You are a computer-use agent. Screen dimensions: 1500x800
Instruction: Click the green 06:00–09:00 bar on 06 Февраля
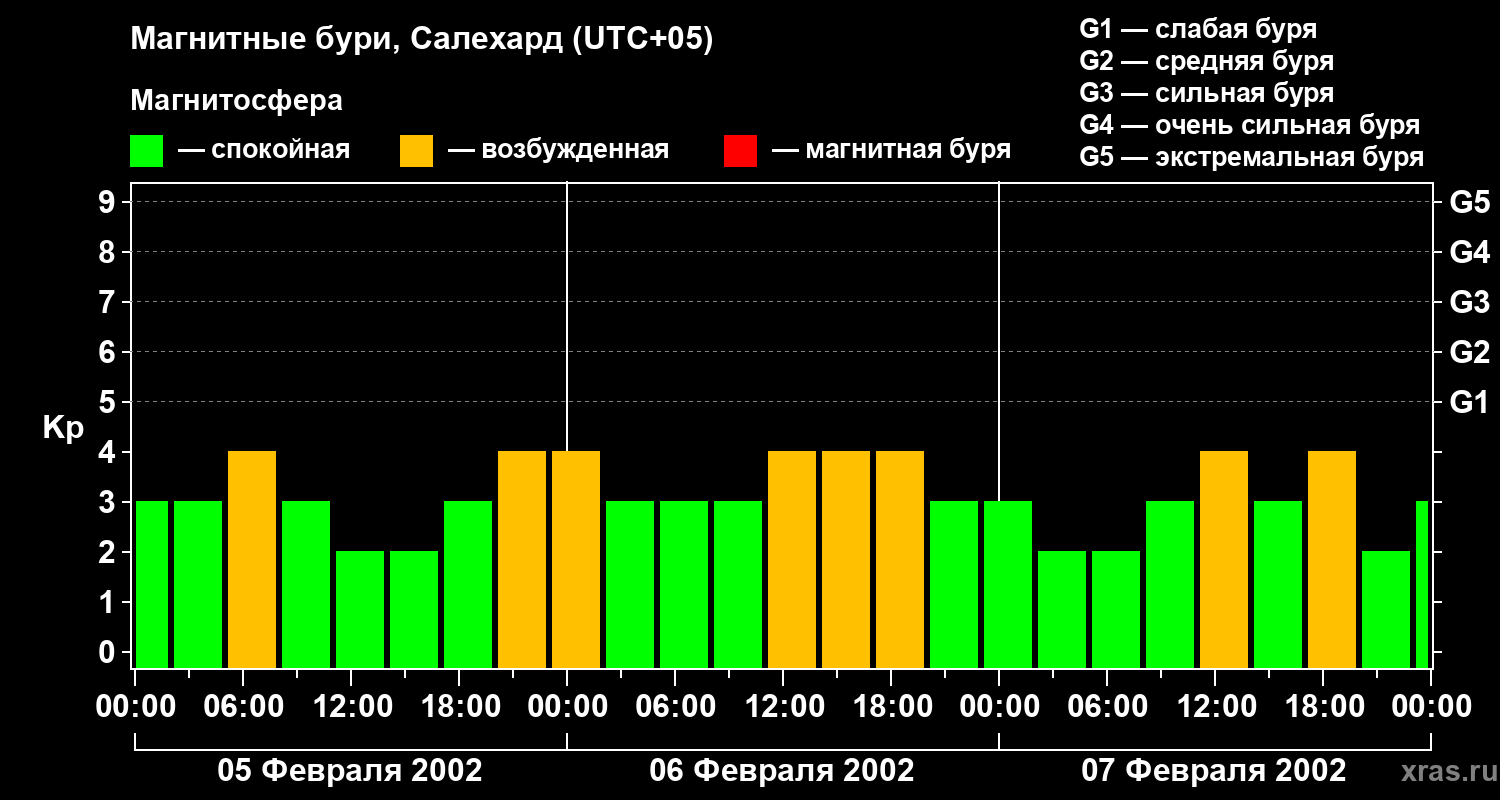pos(684,585)
